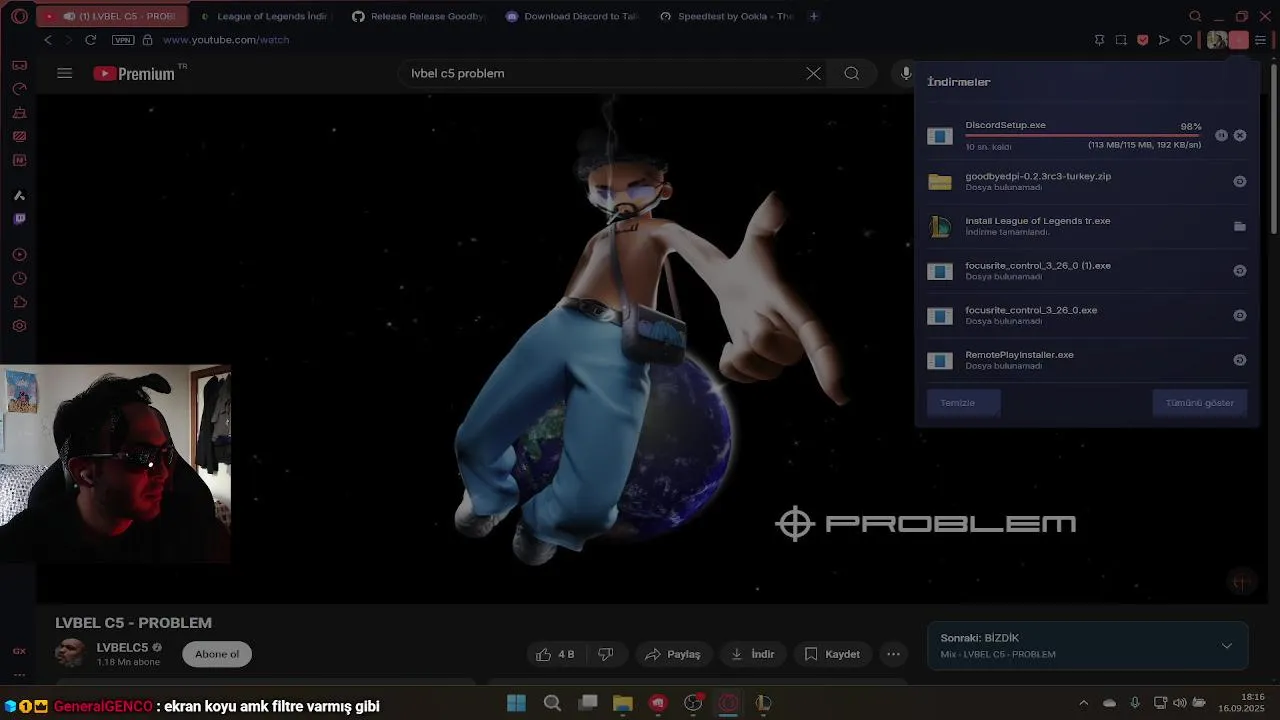Clear the YouTube search text

(x=813, y=73)
